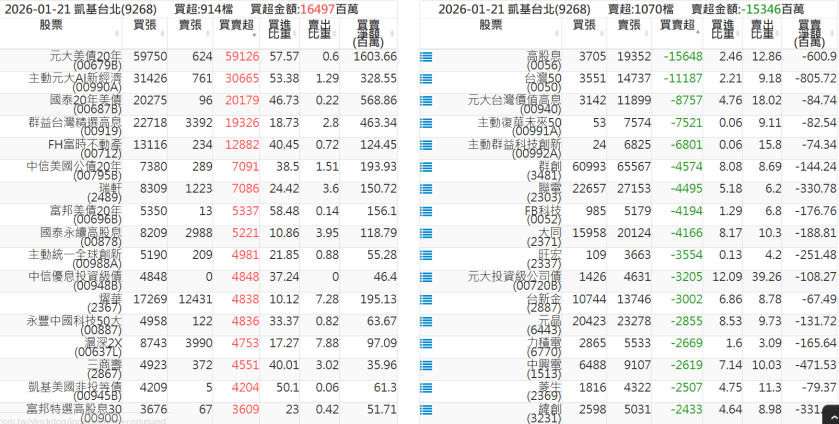This screenshot has height=424, width=839.
Task: Click the list icon for 群創 (3481)
Action: pyautogui.click(x=426, y=166)
